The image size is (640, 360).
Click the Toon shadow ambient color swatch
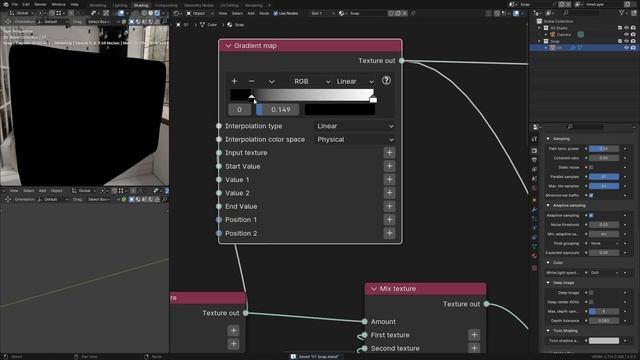[x=604, y=340]
